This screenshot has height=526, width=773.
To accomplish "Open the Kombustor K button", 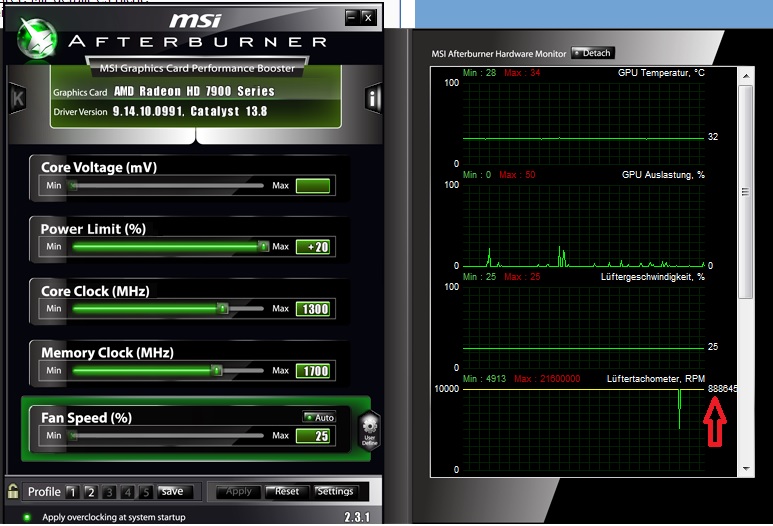I will 18,99.
